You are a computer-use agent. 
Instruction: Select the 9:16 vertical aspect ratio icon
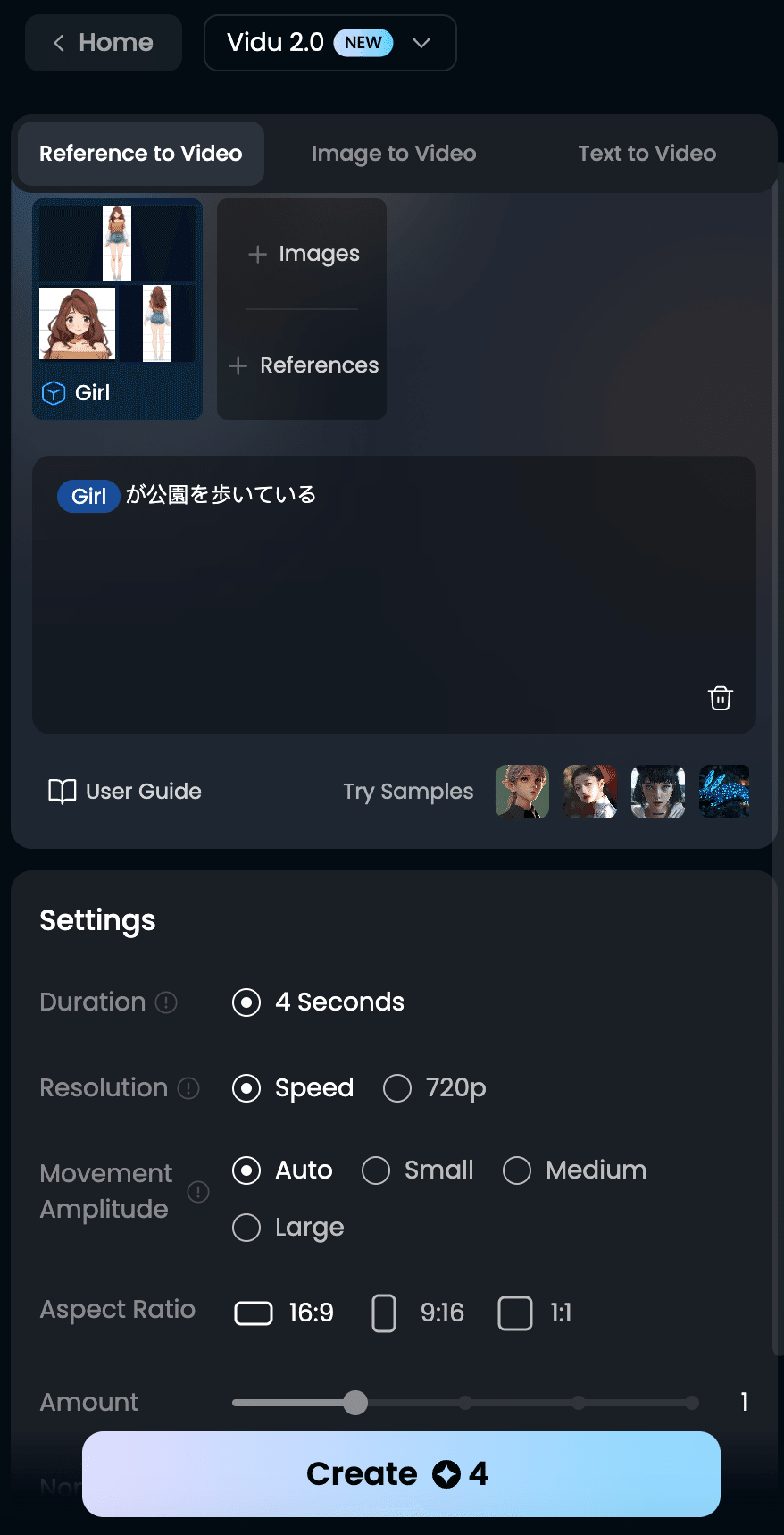point(384,1313)
